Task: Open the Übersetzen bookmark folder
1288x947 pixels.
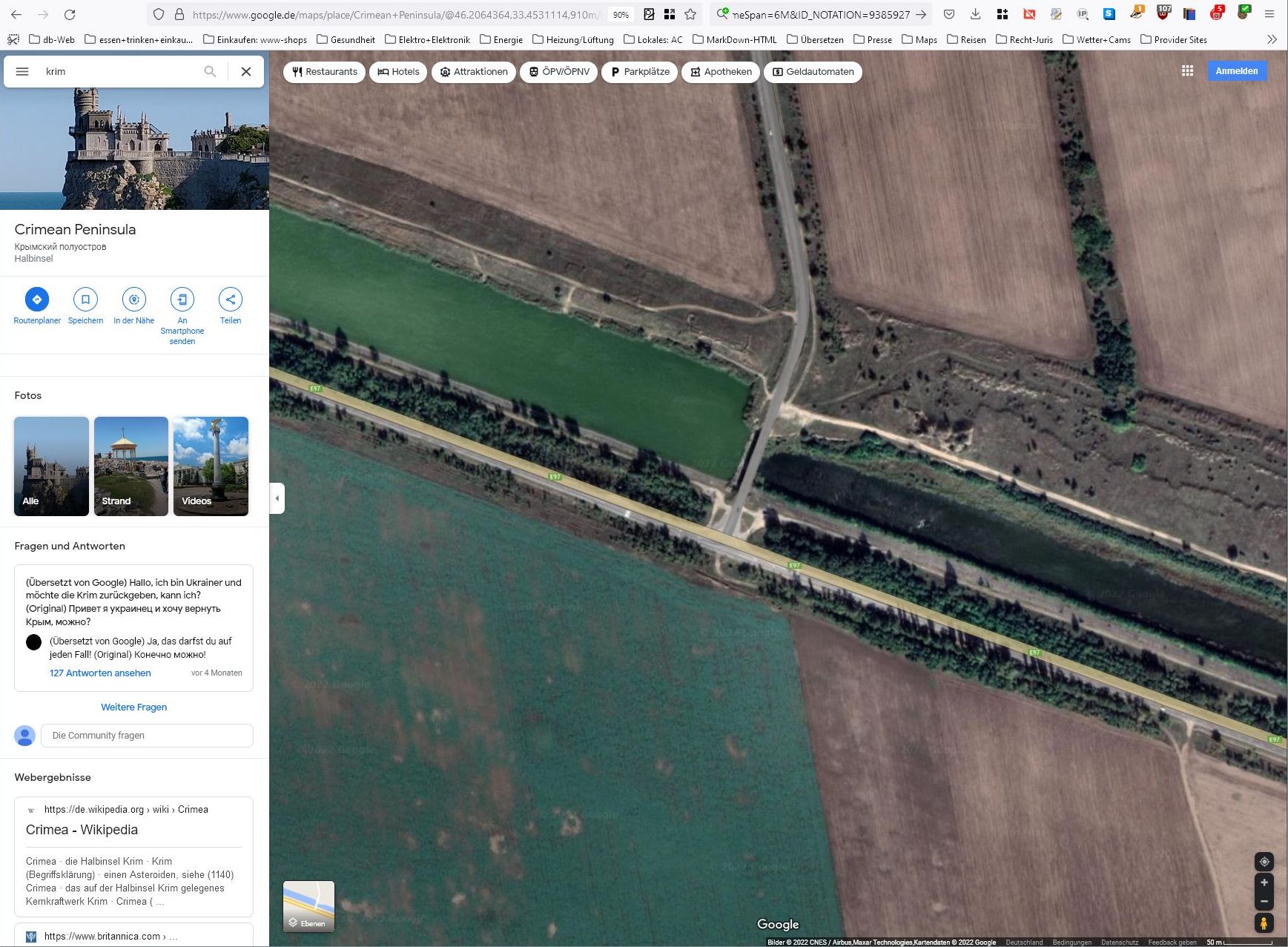Action: pos(815,39)
